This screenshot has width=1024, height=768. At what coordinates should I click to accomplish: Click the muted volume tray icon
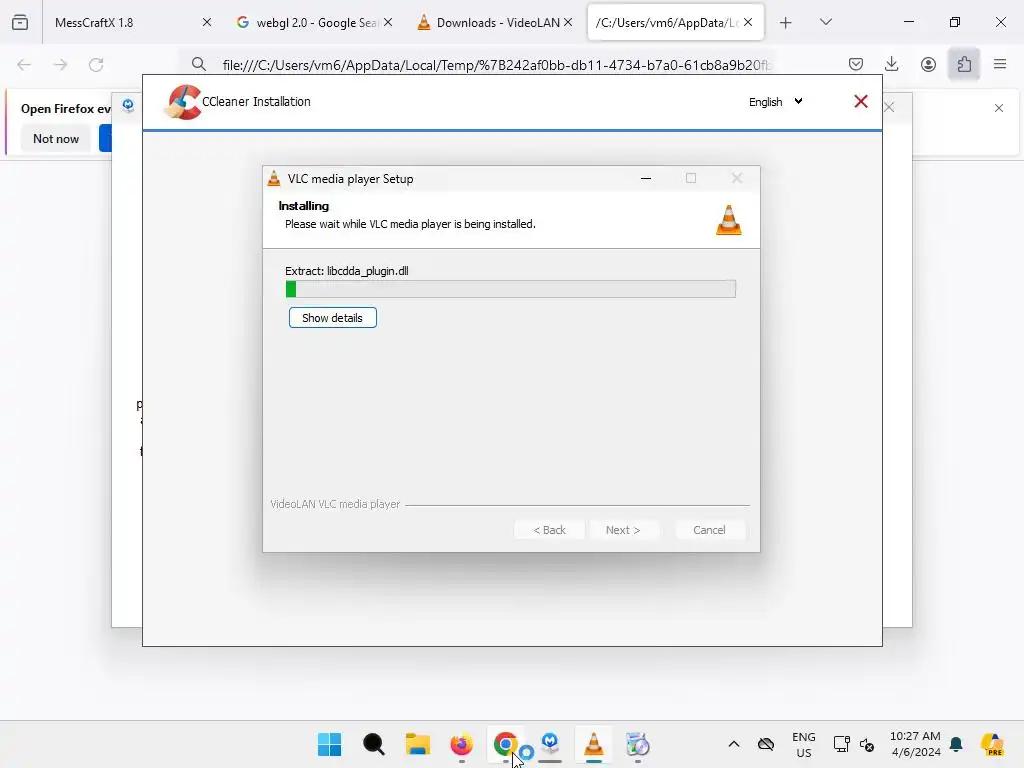click(x=867, y=744)
